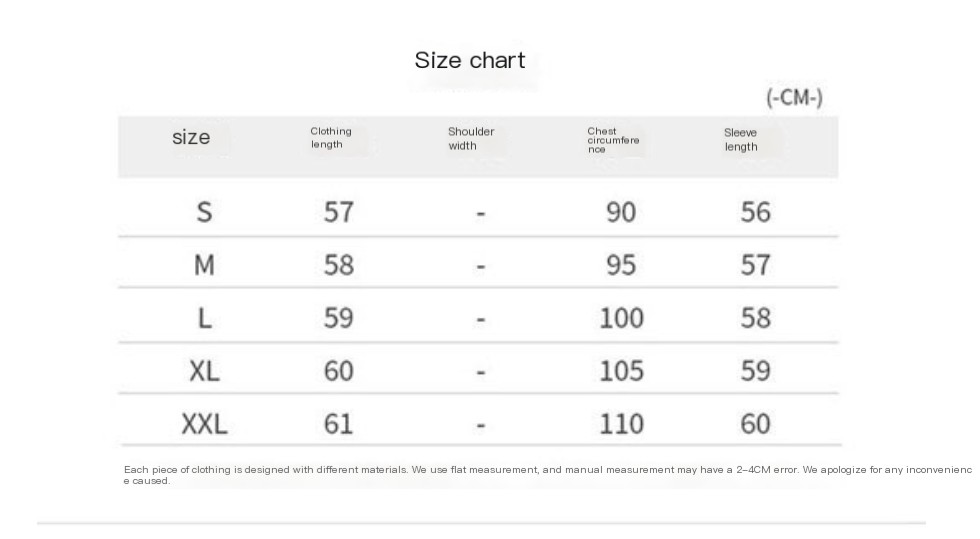Screen dimensions: 980x539
Task: Select the L size row label
Action: (x=204, y=318)
